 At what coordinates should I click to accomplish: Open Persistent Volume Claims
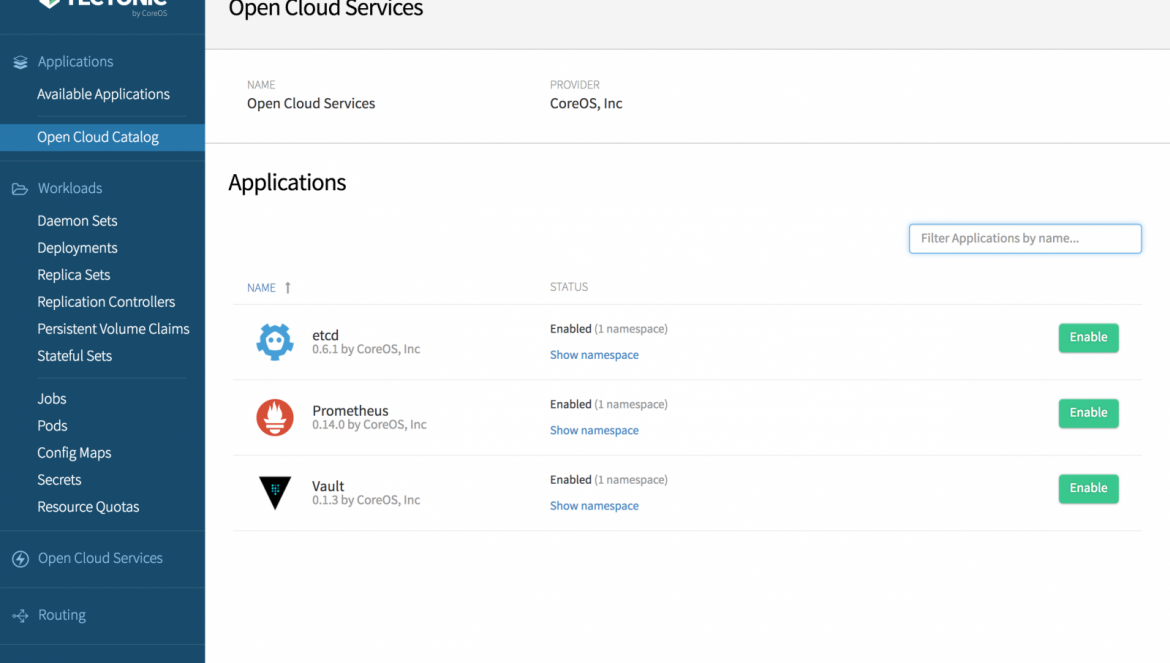point(113,329)
